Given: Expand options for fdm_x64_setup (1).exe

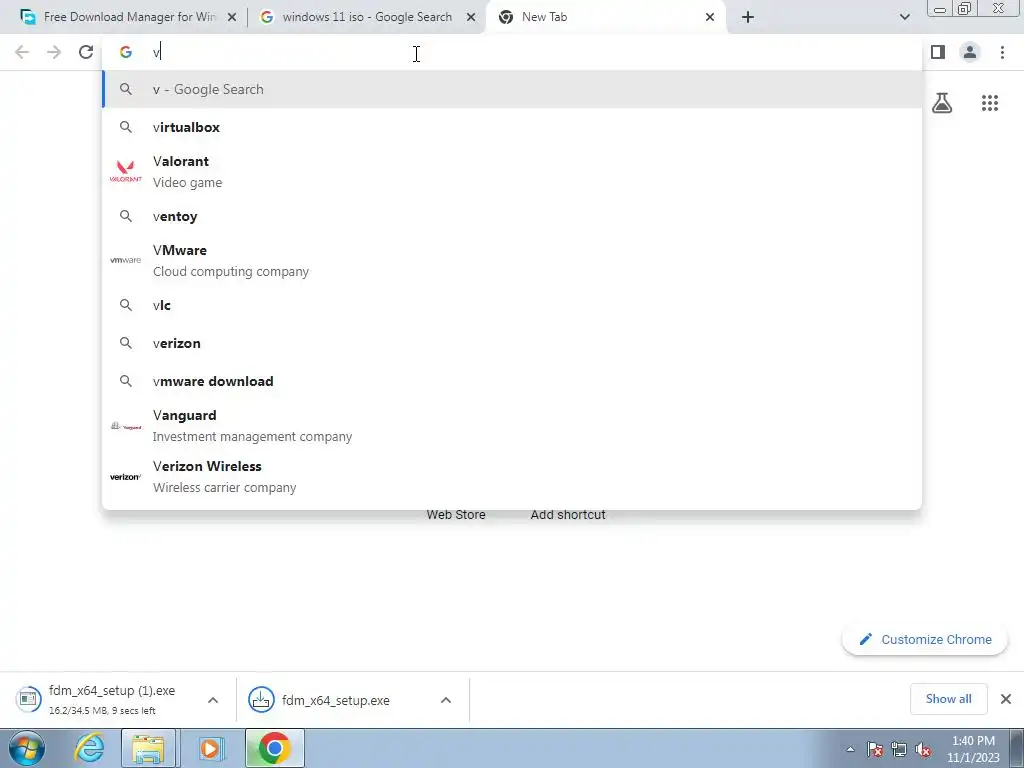Looking at the screenshot, I should (x=213, y=700).
